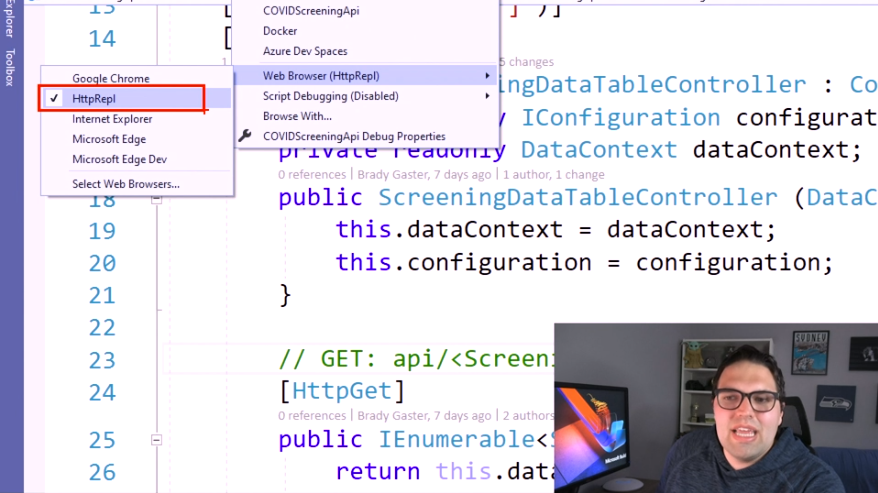Click the webcam video overlay of presenter
This screenshot has width=878, height=493.
(716, 408)
